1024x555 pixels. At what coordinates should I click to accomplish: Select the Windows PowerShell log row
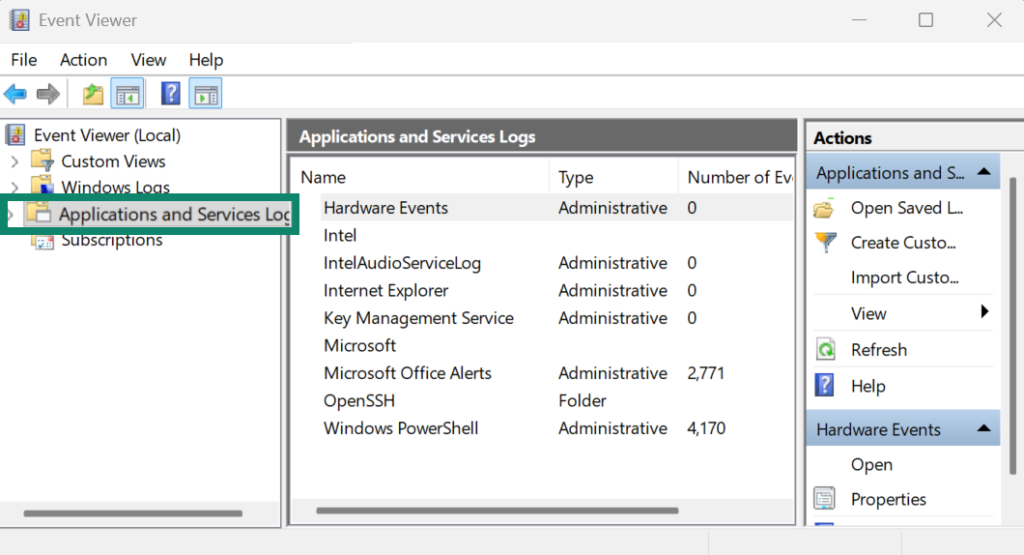click(x=401, y=428)
